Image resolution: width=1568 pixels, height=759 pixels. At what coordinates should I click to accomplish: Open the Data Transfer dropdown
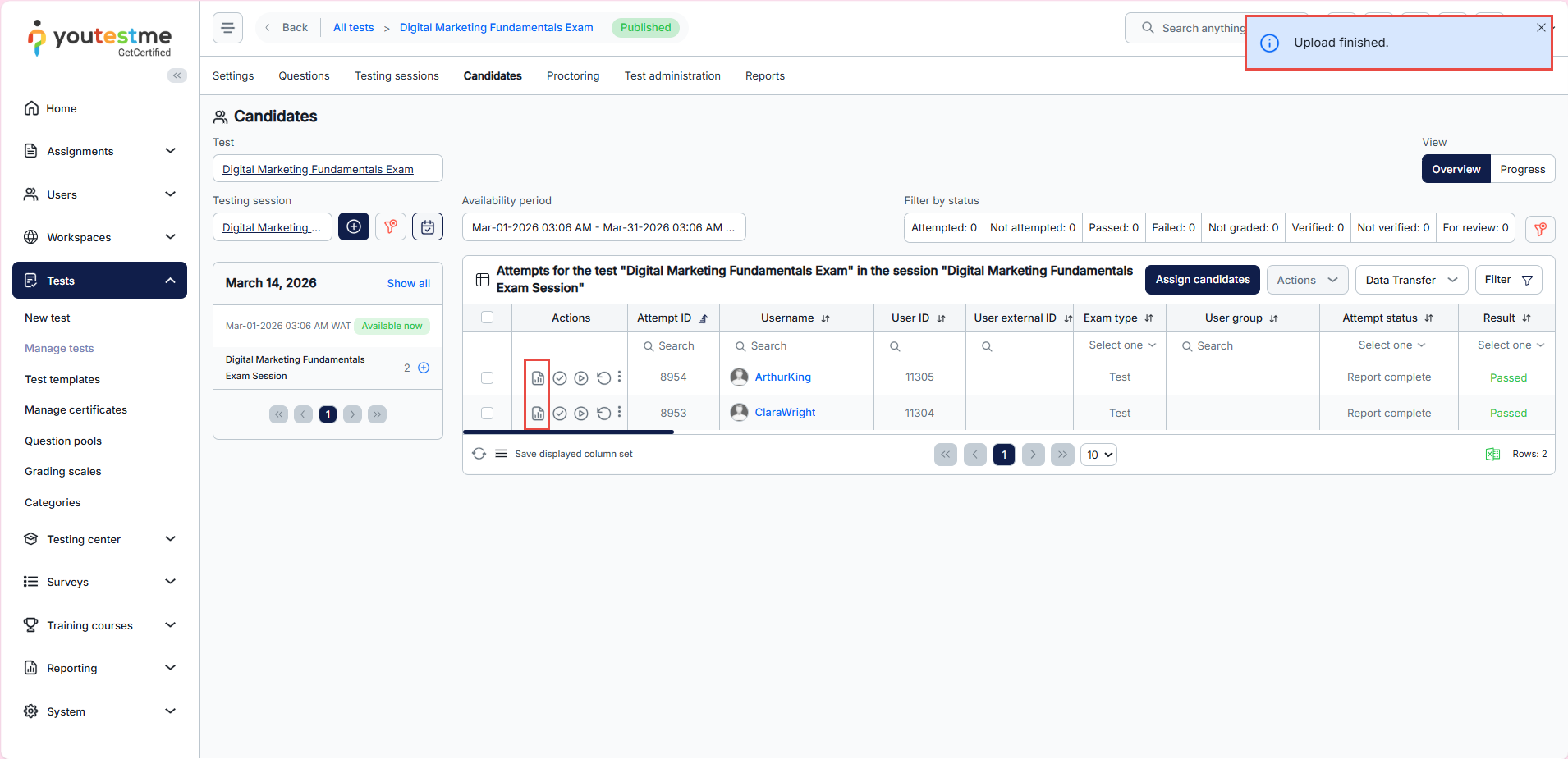pos(1410,280)
